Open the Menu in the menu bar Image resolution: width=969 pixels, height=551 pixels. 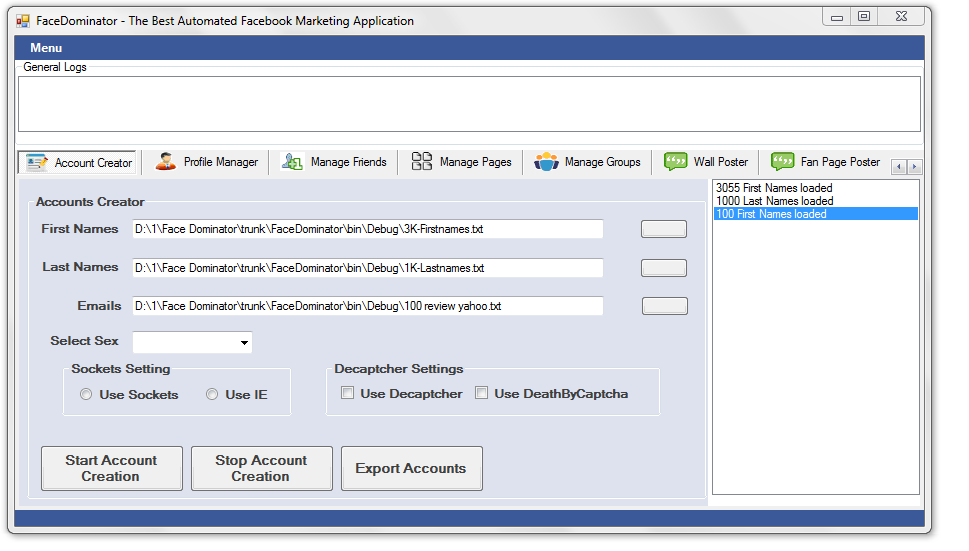pyautogui.click(x=46, y=48)
